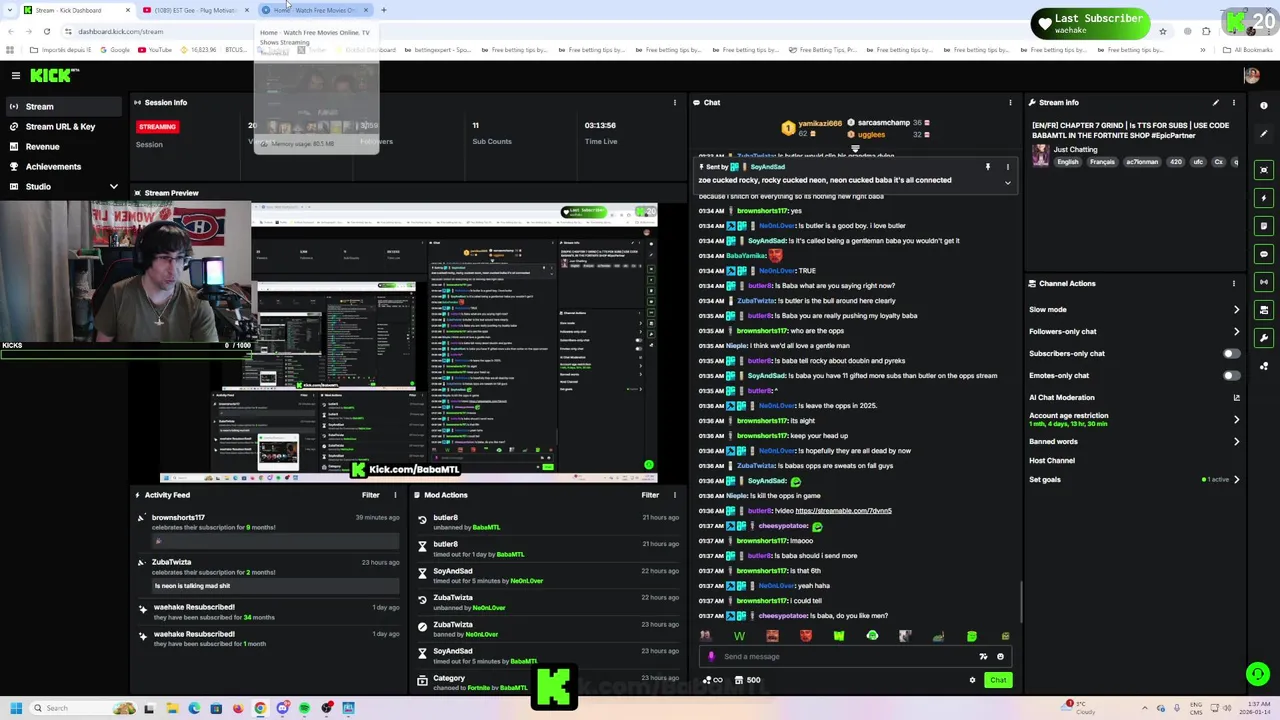Open the emoji picker in chat input
Screen dimensions: 1280x720
pos(1000,657)
